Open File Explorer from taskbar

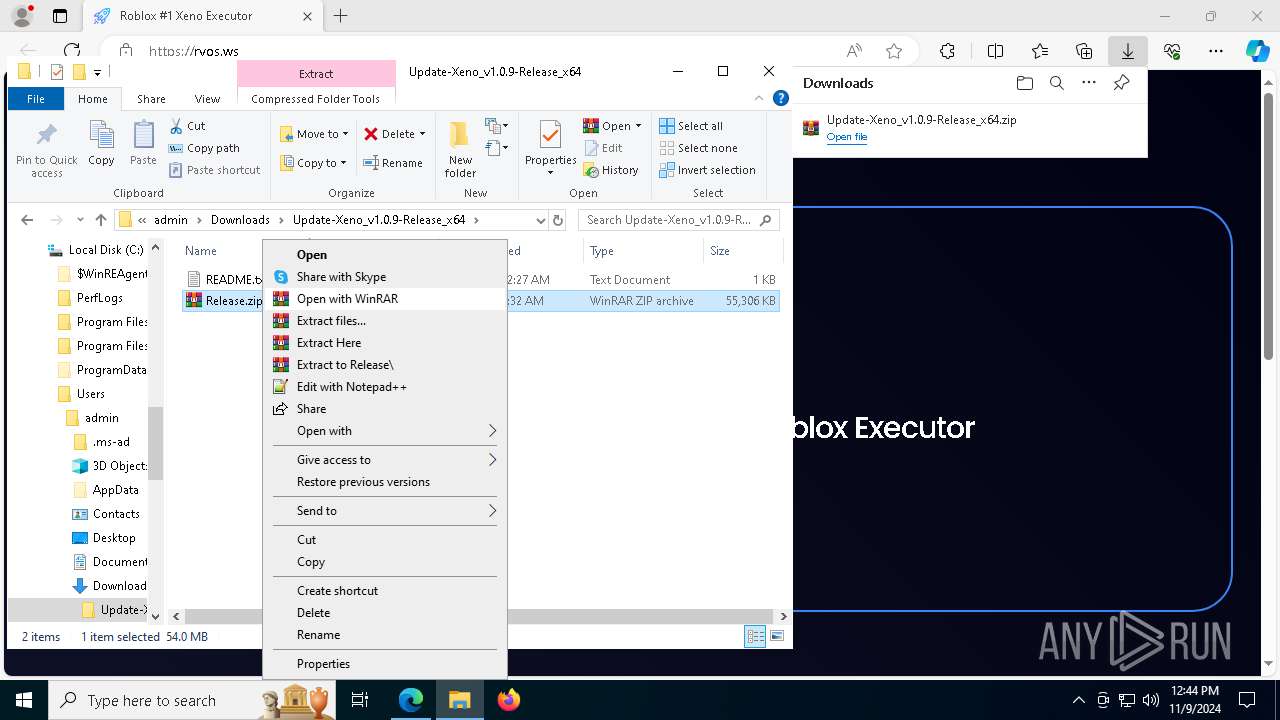[459, 700]
